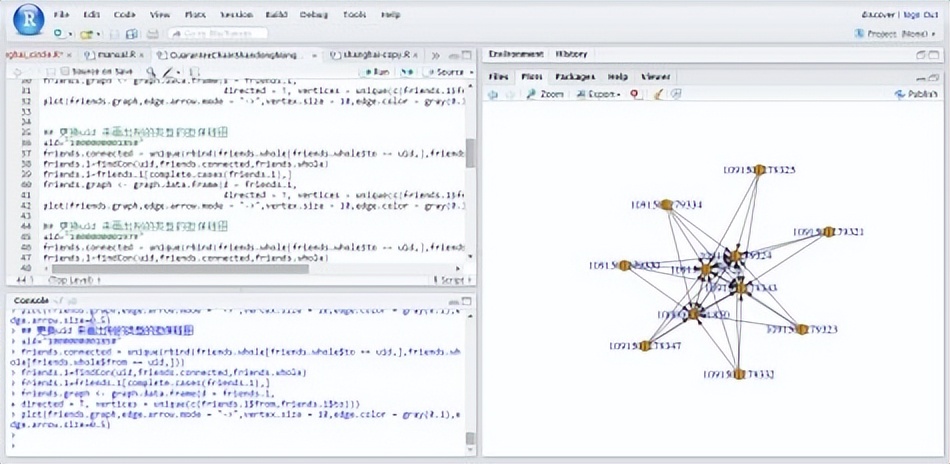Open the Edit menu
Image resolution: width=950 pixels, height=464 pixels.
(92, 15)
